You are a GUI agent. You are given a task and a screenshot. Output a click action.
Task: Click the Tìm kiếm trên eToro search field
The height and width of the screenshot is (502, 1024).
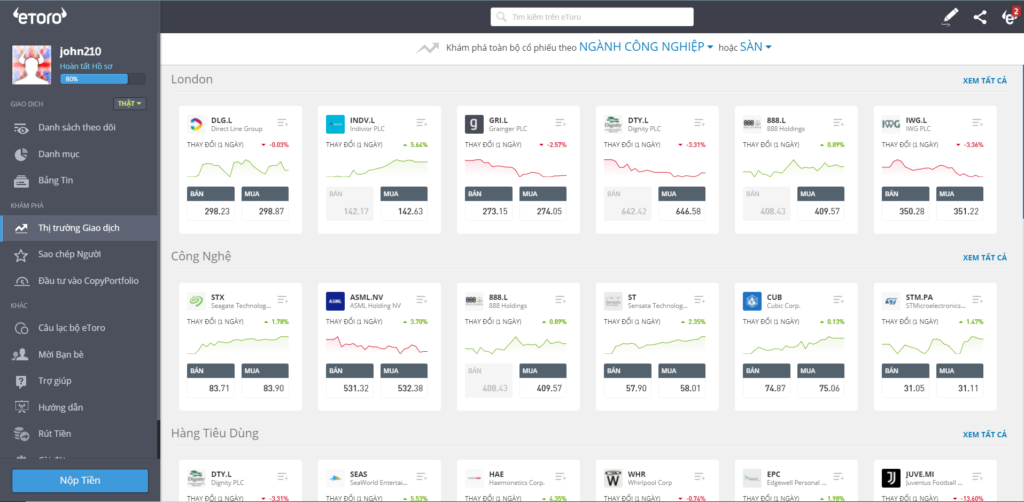click(x=592, y=17)
